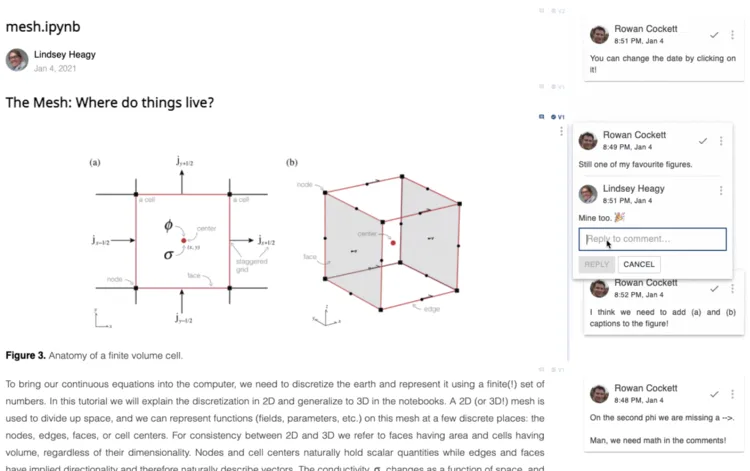Resolve the 'second phi' comment
This screenshot has width=750, height=471.
pyautogui.click(x=713, y=394)
